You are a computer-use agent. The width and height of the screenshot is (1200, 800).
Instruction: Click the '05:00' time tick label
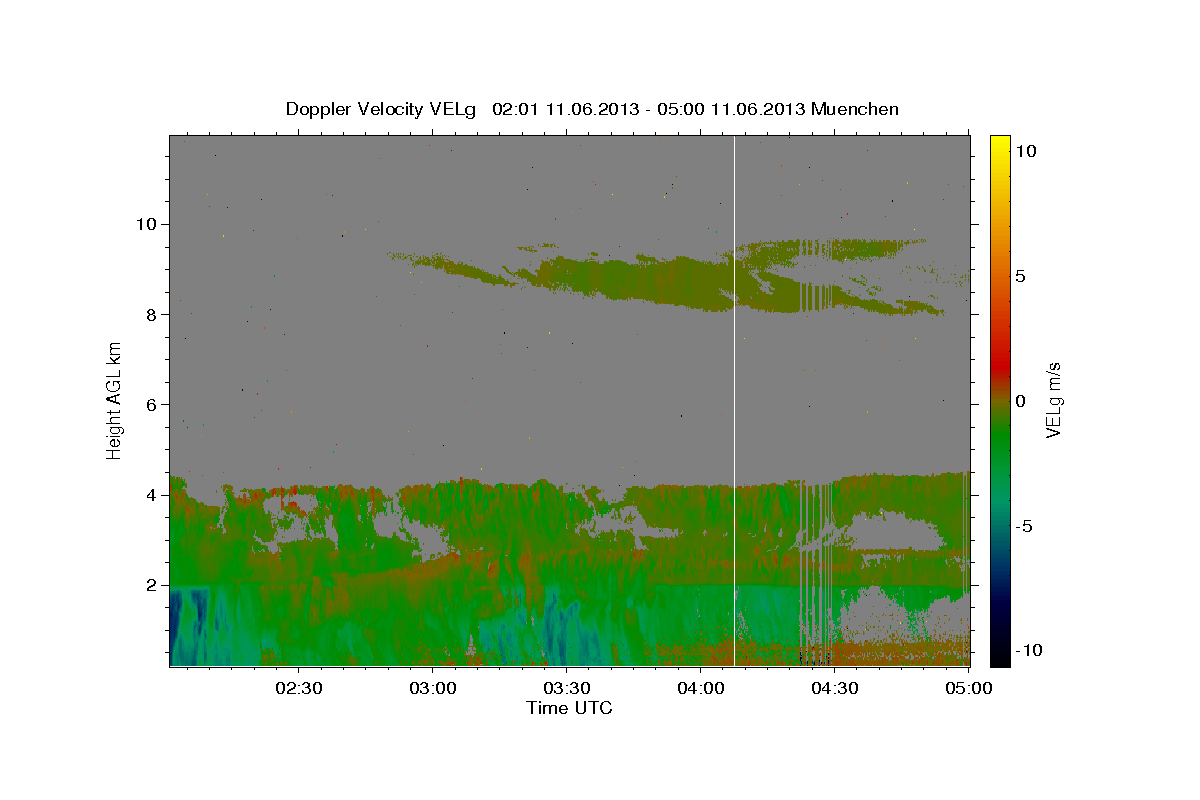pos(968,688)
